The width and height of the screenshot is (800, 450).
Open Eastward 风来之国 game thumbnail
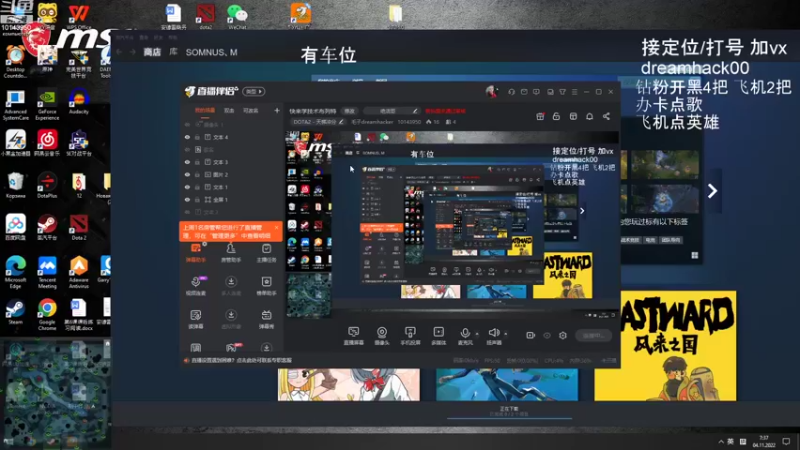pos(665,346)
